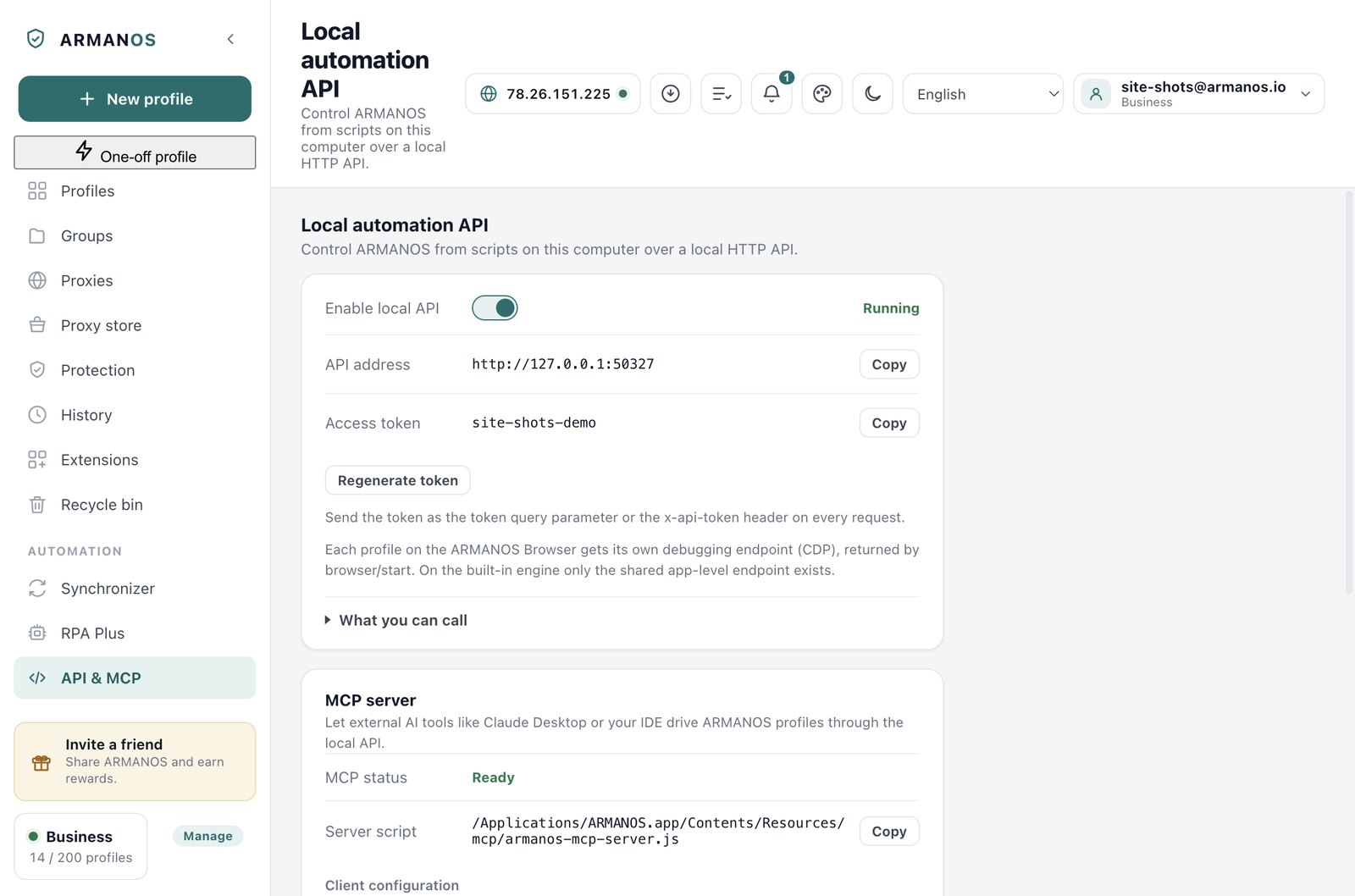Open the task list icon in the top bar

[x=722, y=93]
